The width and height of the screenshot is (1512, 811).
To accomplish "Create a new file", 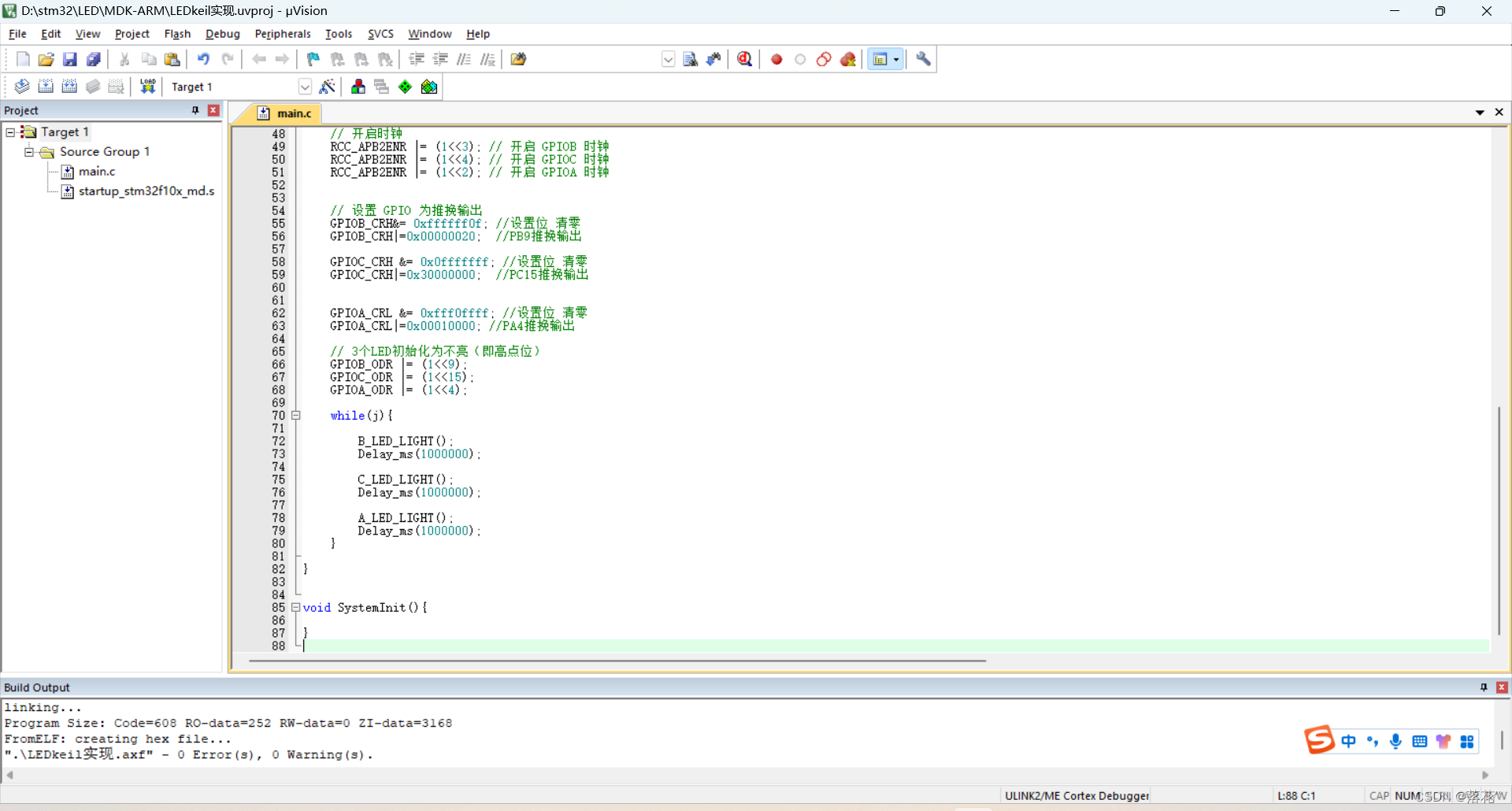I will [x=23, y=59].
